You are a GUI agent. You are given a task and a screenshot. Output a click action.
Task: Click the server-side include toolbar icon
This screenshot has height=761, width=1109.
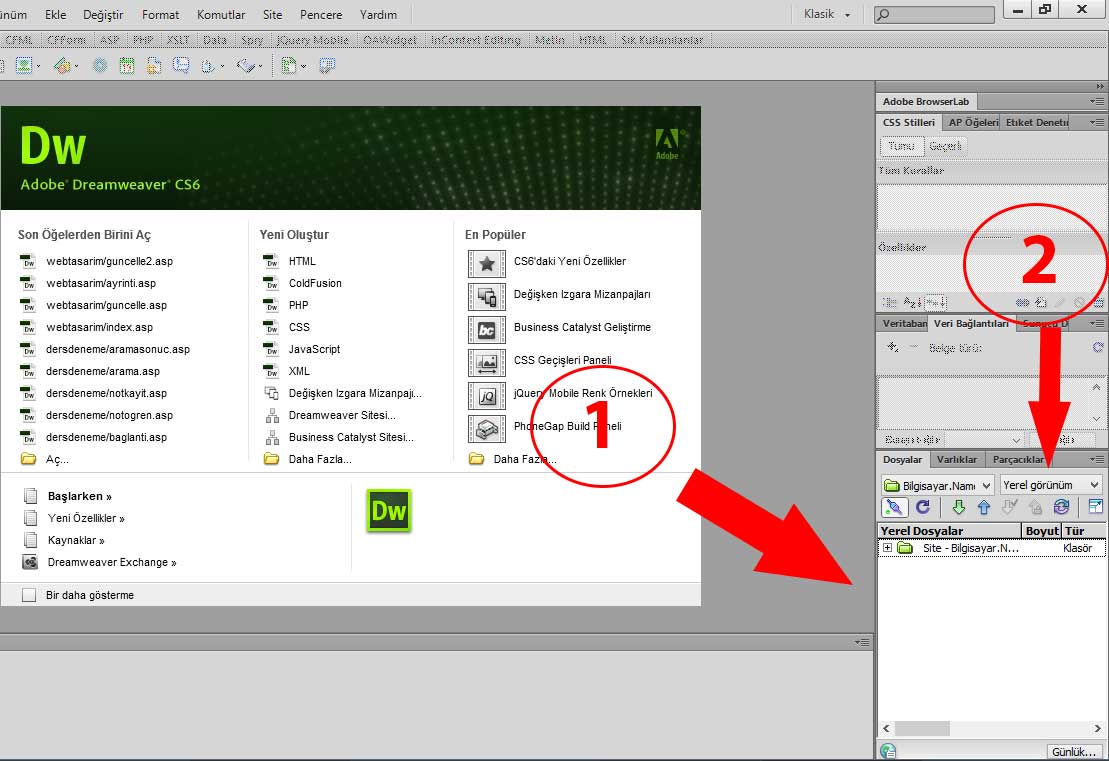[x=153, y=66]
